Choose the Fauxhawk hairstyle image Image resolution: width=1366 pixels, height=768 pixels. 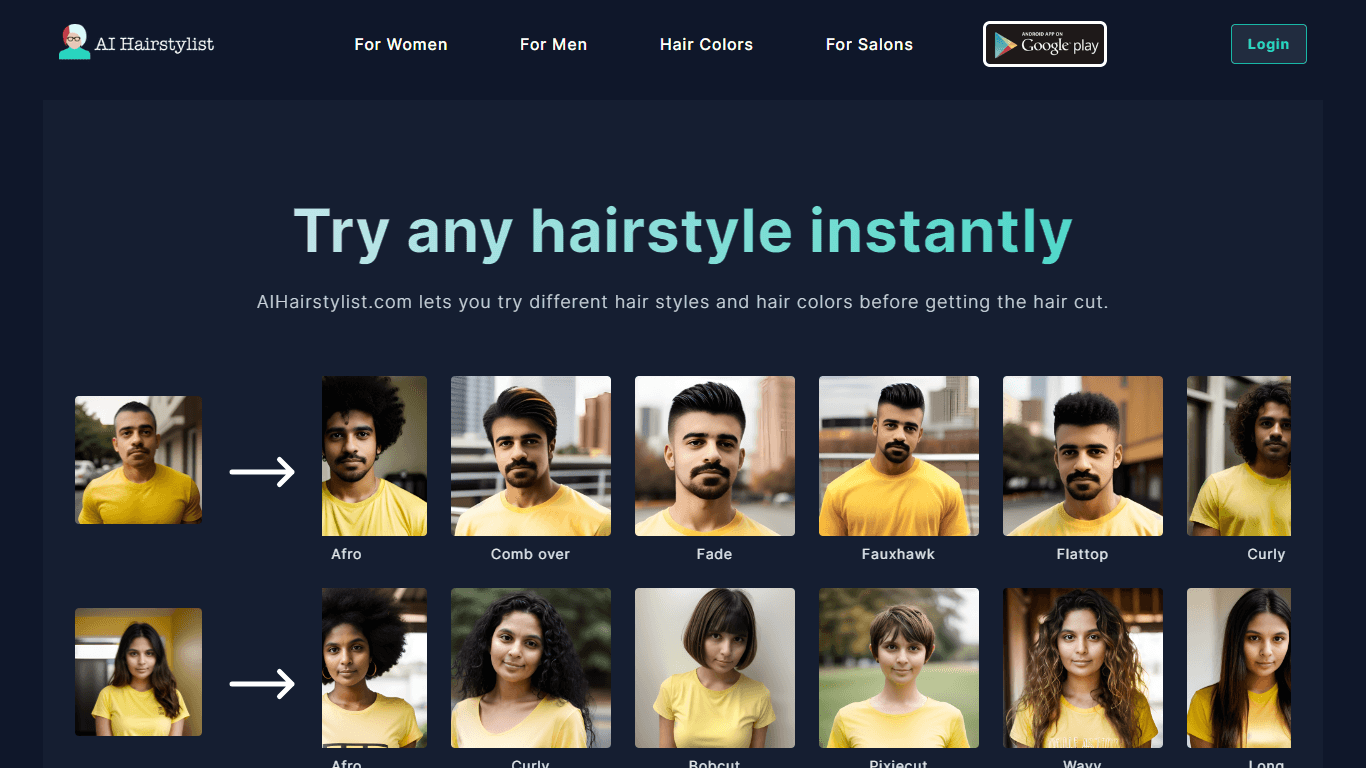click(x=899, y=456)
